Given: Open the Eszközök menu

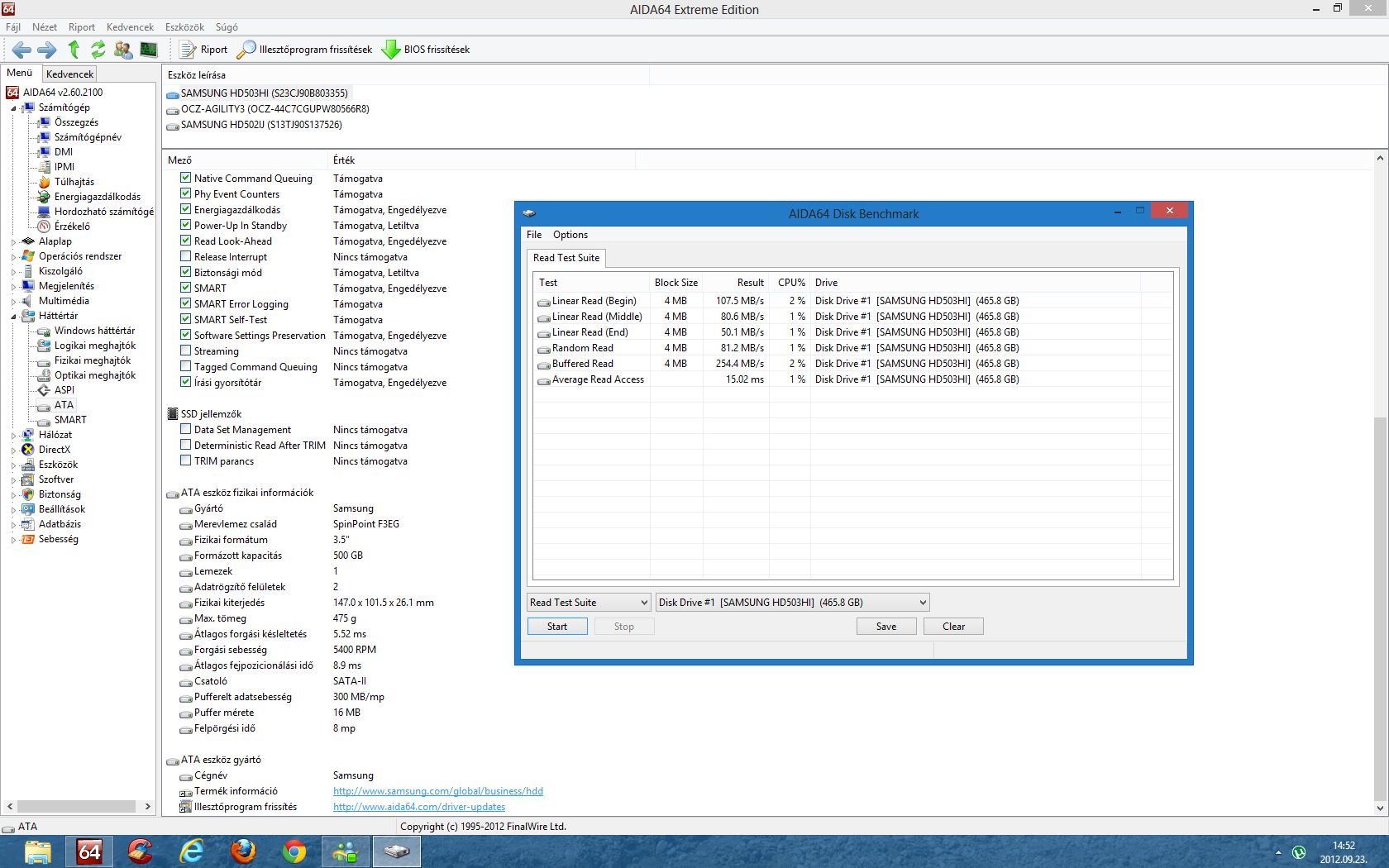Looking at the screenshot, I should pyautogui.click(x=184, y=27).
